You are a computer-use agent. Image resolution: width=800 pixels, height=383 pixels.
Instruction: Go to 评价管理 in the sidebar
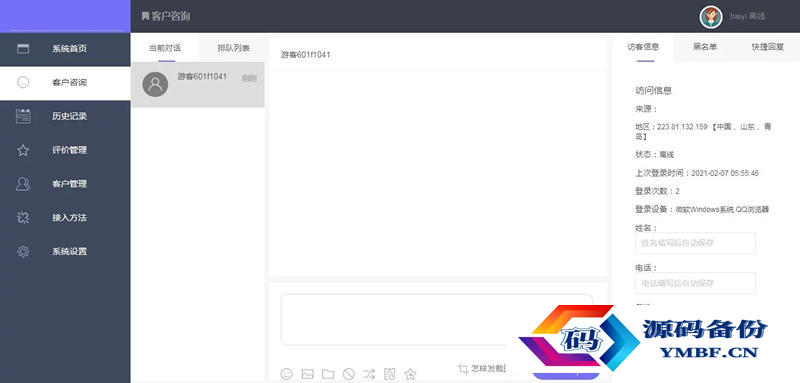pyautogui.click(x=65, y=150)
